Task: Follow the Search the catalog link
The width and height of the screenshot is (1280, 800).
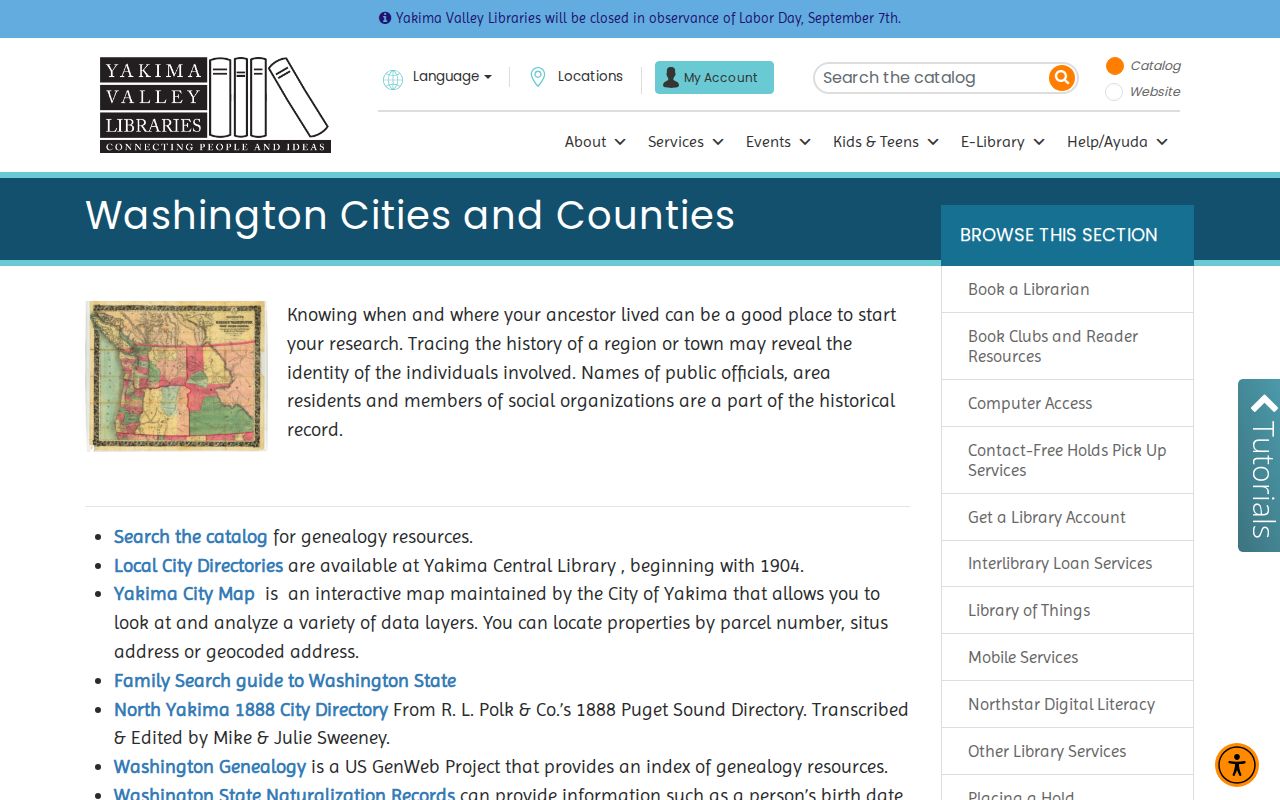Action: (x=190, y=537)
